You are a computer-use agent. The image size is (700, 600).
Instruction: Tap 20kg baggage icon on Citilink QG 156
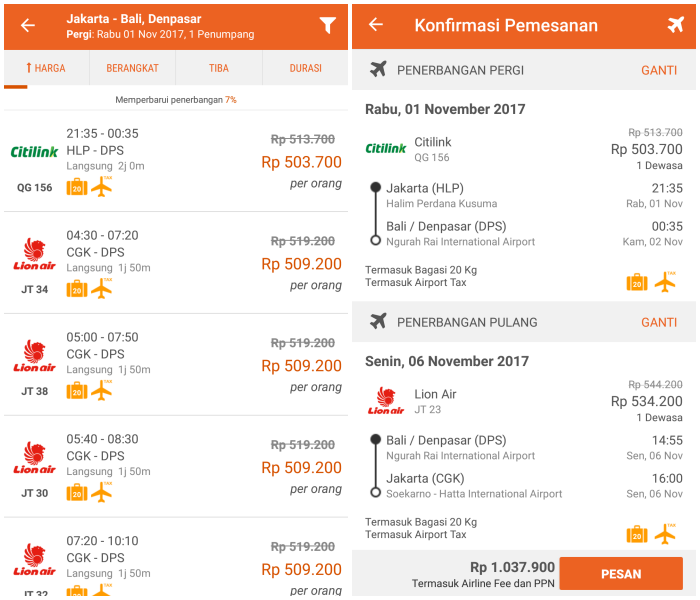pyautogui.click(x=77, y=187)
